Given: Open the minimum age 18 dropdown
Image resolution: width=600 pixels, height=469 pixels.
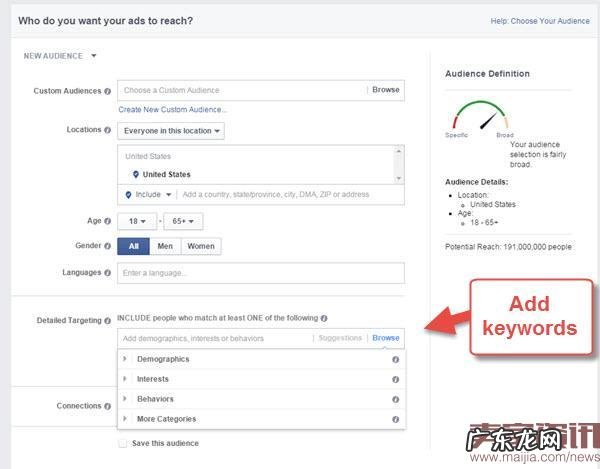Looking at the screenshot, I should tap(137, 221).
